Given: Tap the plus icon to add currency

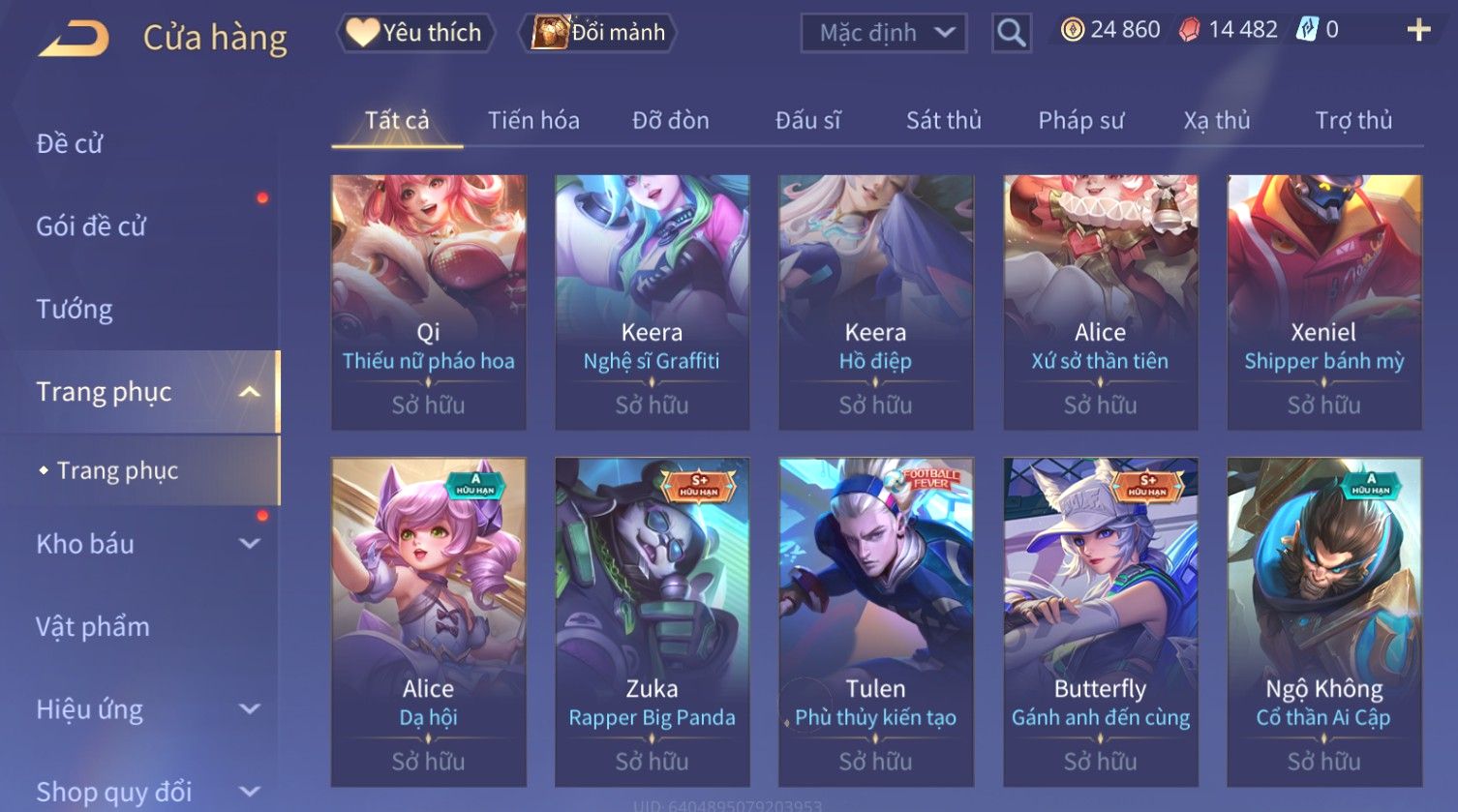Looking at the screenshot, I should 1418,31.
